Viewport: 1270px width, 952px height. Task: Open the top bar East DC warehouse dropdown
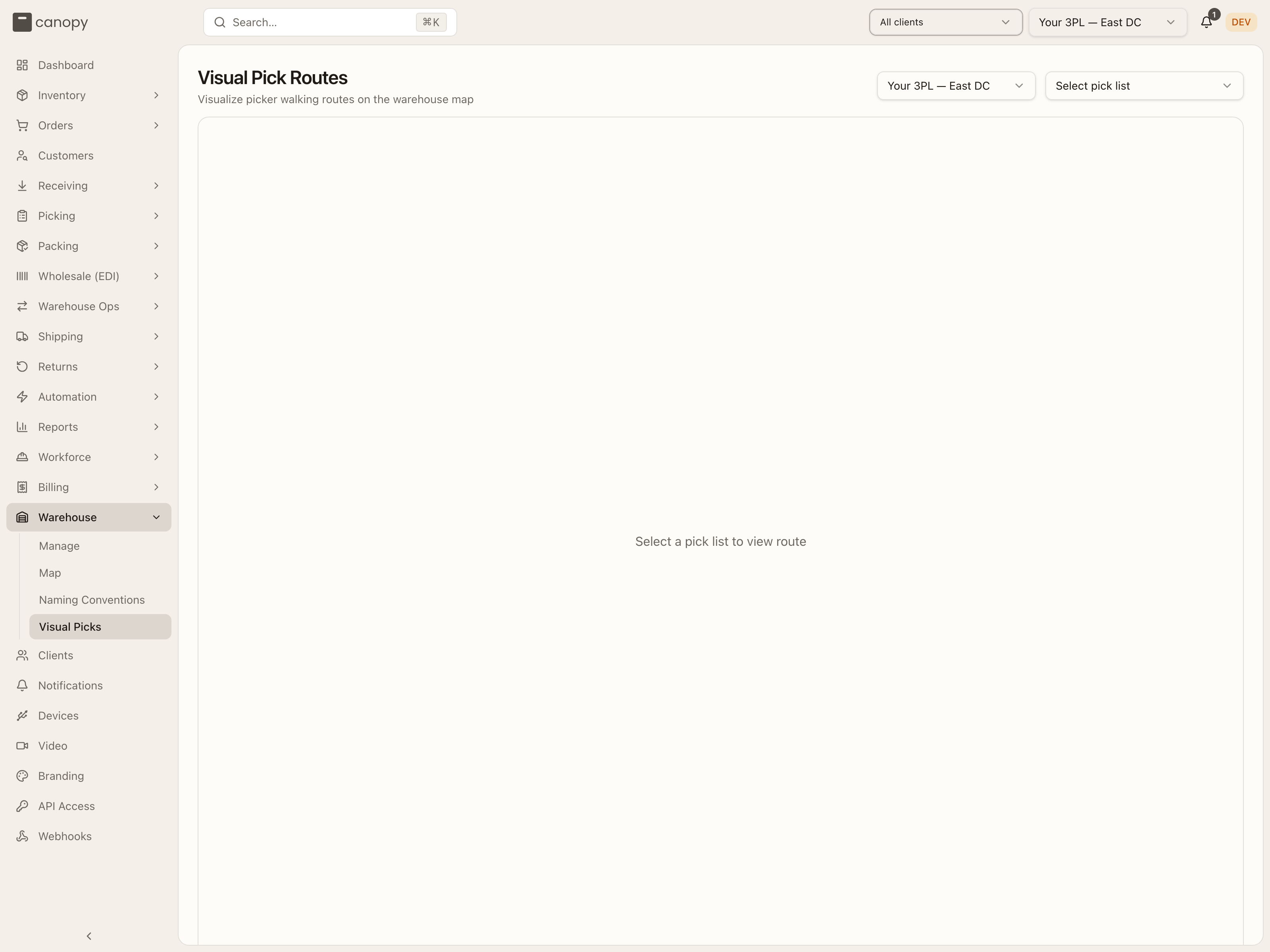coord(1108,22)
